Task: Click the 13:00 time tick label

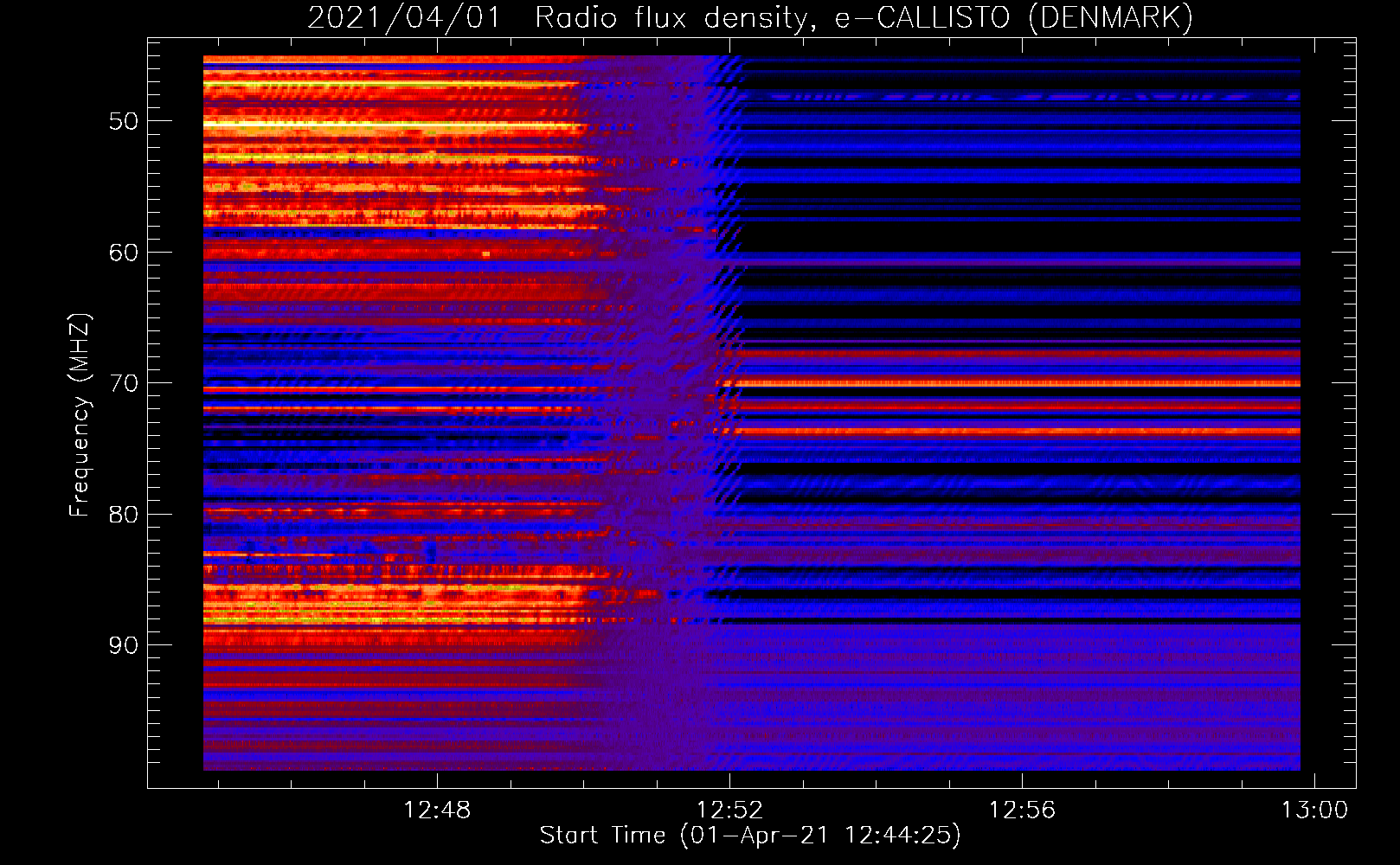Action: click(1314, 810)
